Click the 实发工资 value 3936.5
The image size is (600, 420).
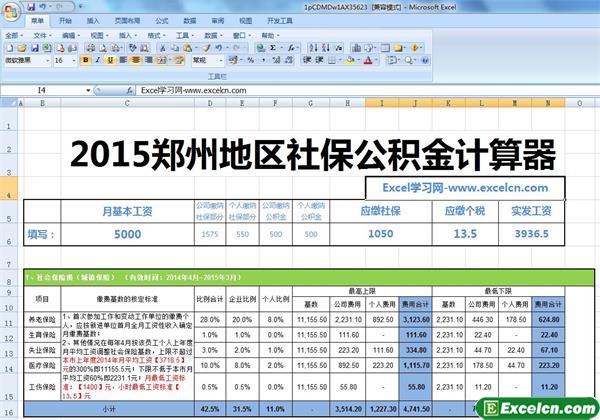click(x=532, y=234)
